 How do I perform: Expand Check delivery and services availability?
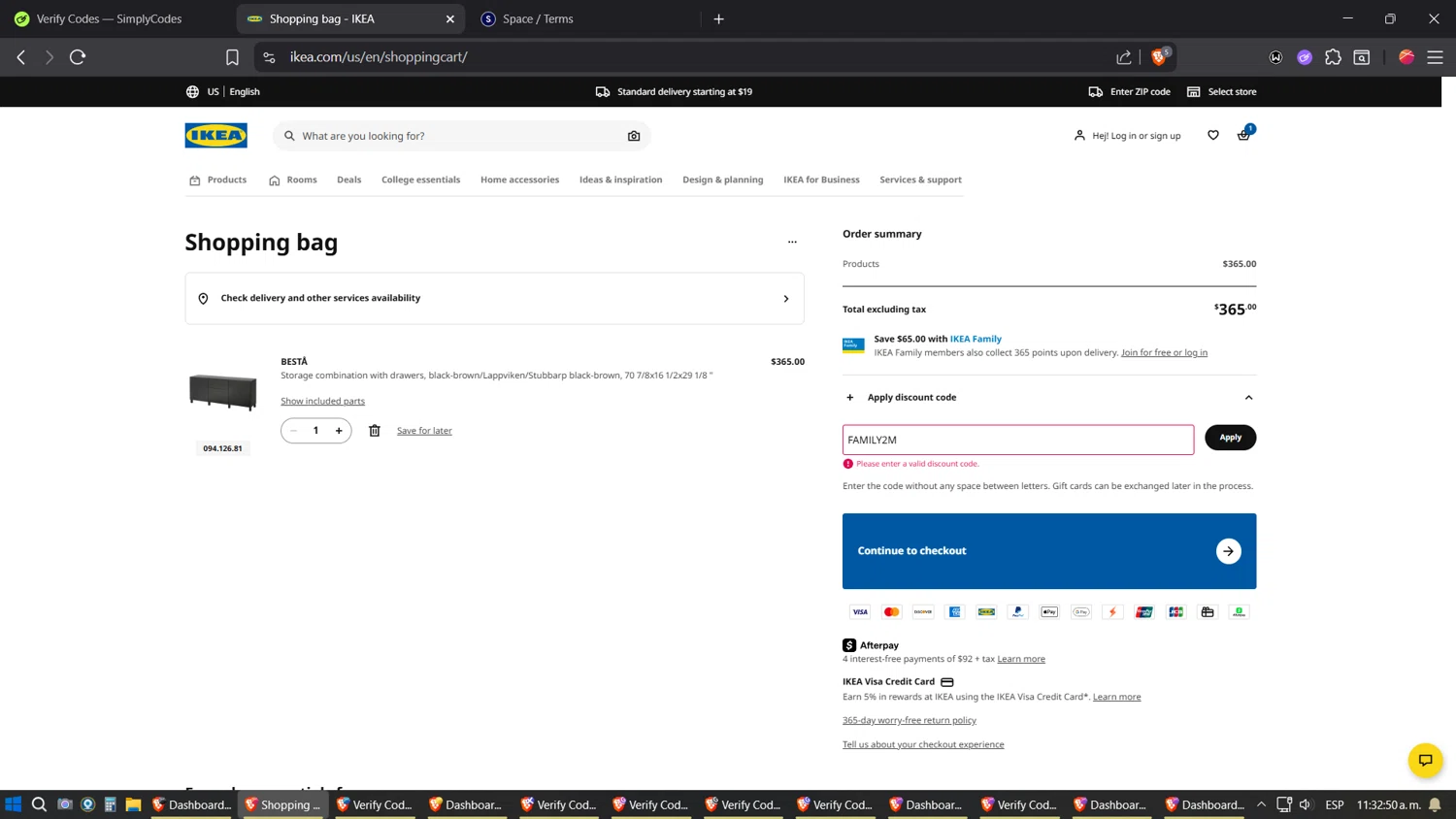point(494,298)
